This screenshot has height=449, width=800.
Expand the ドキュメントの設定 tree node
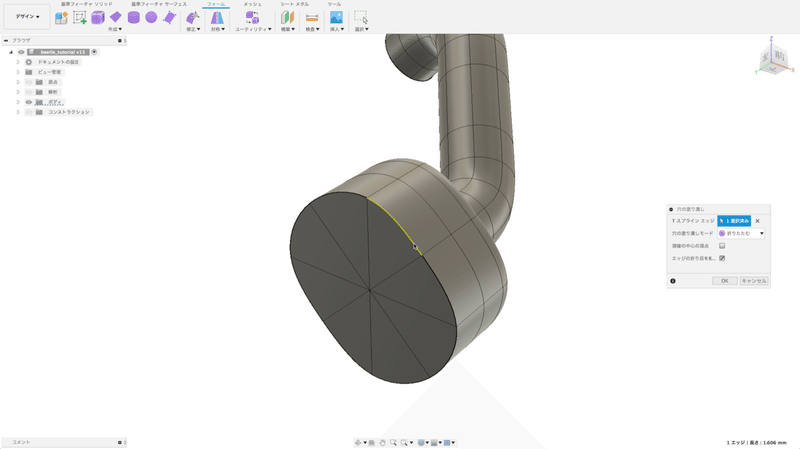(18, 62)
